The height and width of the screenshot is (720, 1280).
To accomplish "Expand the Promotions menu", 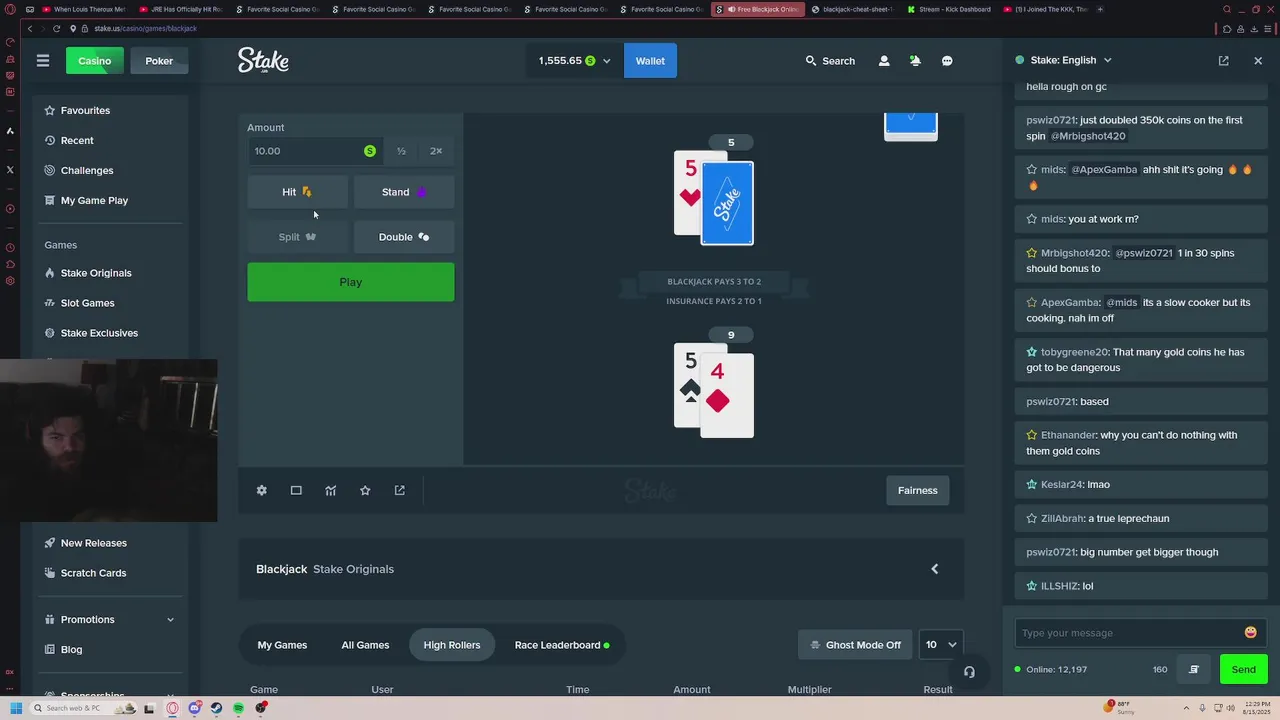I will 110,619.
